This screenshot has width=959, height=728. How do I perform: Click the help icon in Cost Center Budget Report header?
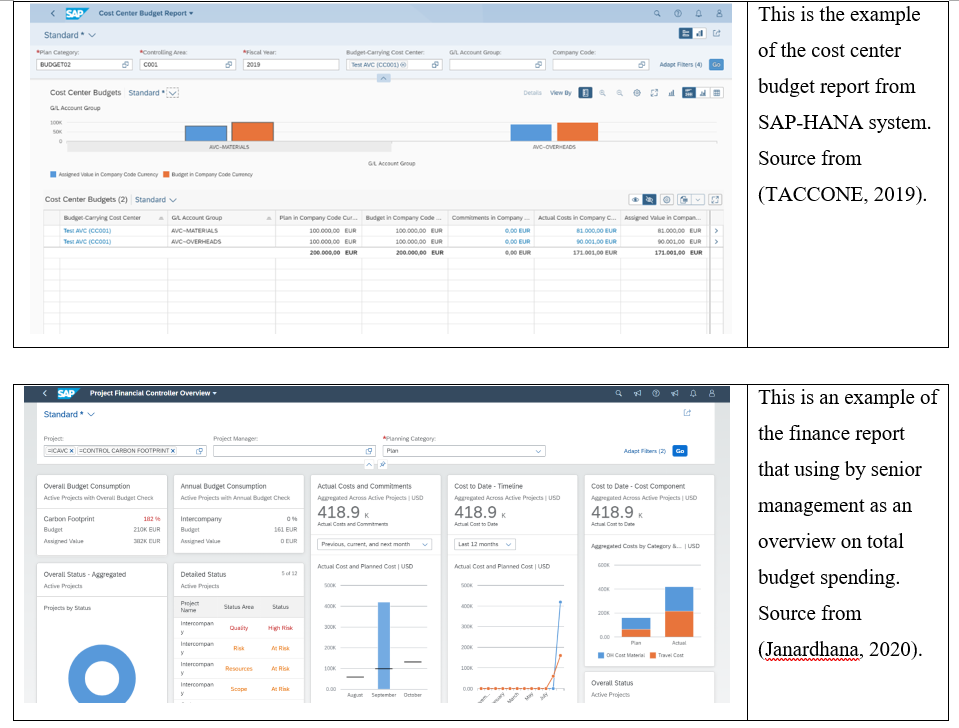678,13
